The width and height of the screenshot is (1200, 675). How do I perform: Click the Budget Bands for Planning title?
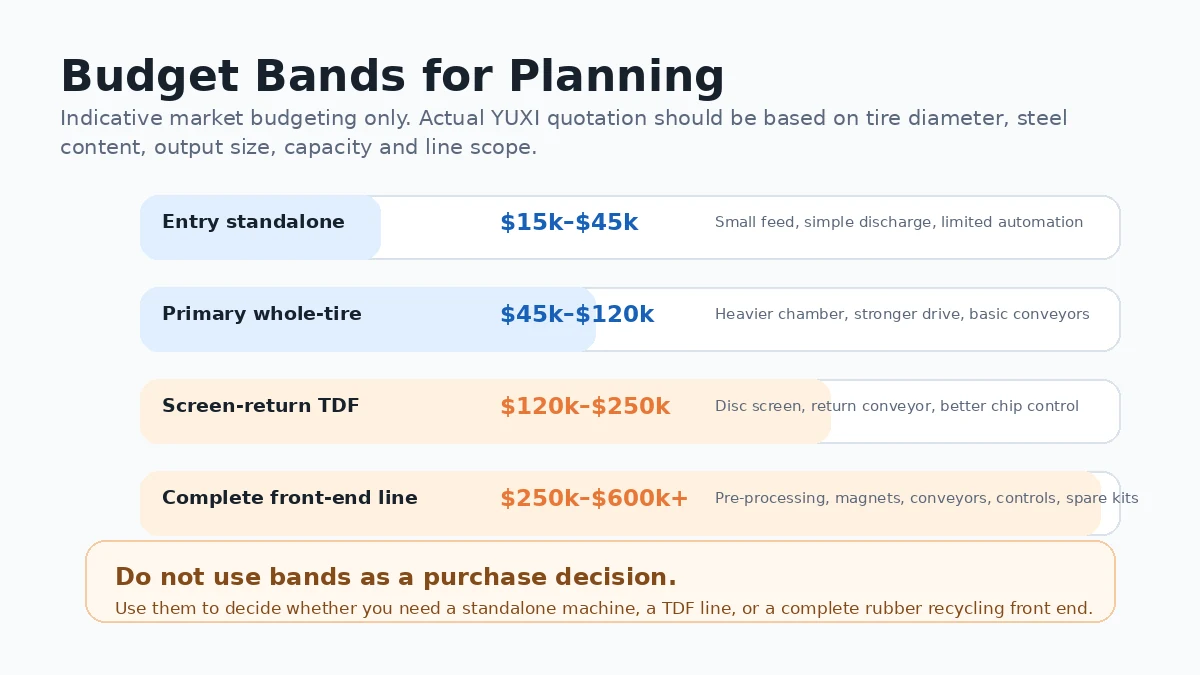pyautogui.click(x=392, y=77)
